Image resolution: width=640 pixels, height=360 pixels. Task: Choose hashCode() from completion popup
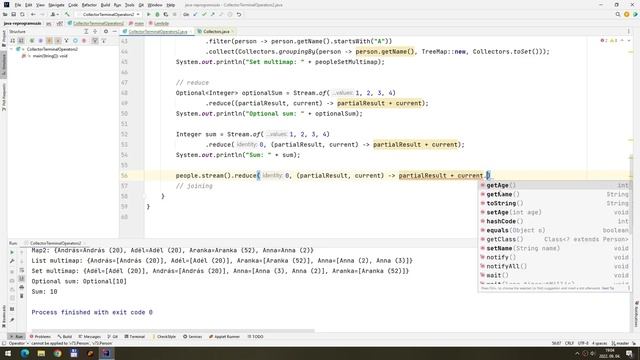click(x=555, y=221)
